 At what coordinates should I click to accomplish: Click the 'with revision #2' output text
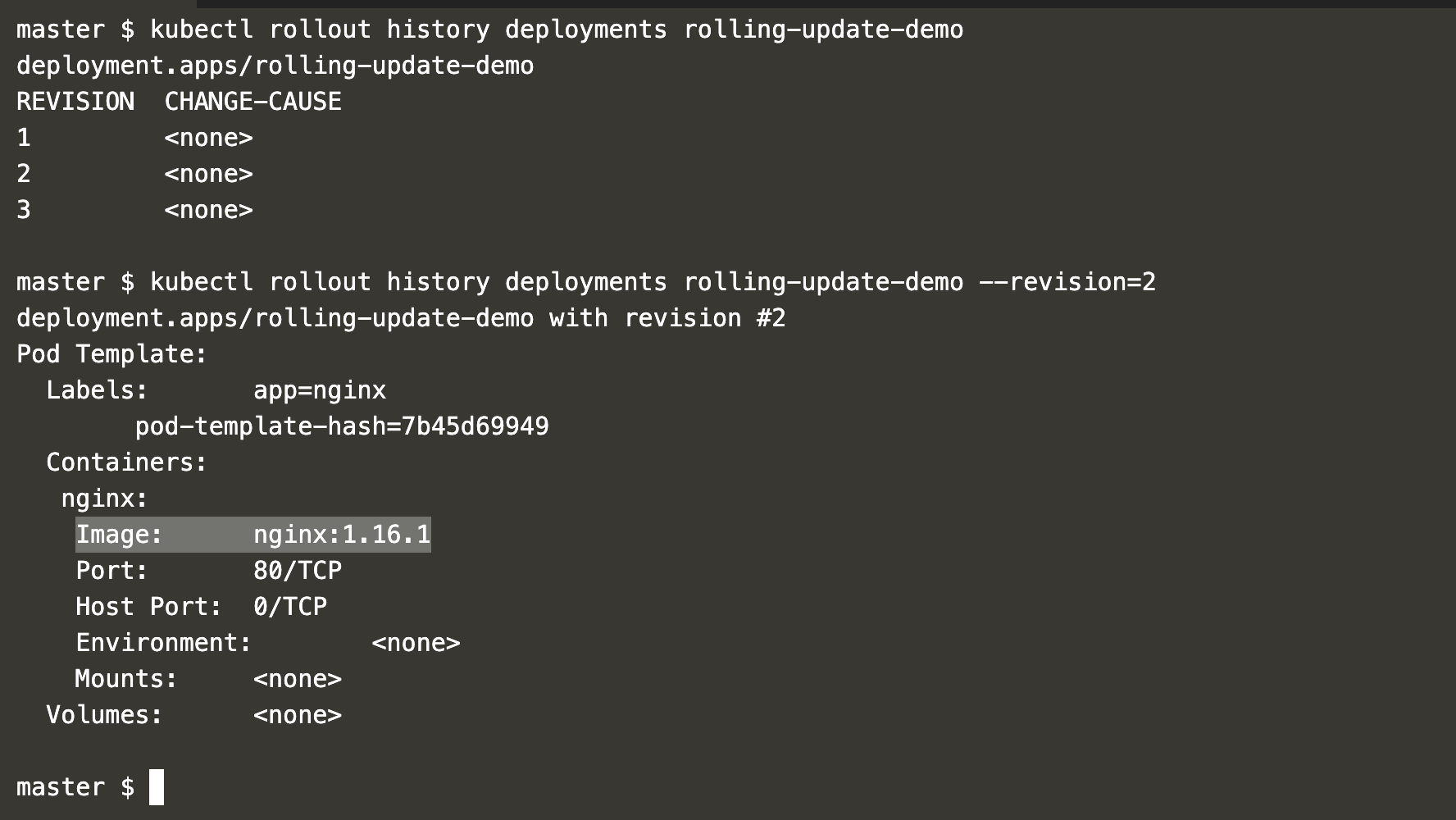(667, 318)
